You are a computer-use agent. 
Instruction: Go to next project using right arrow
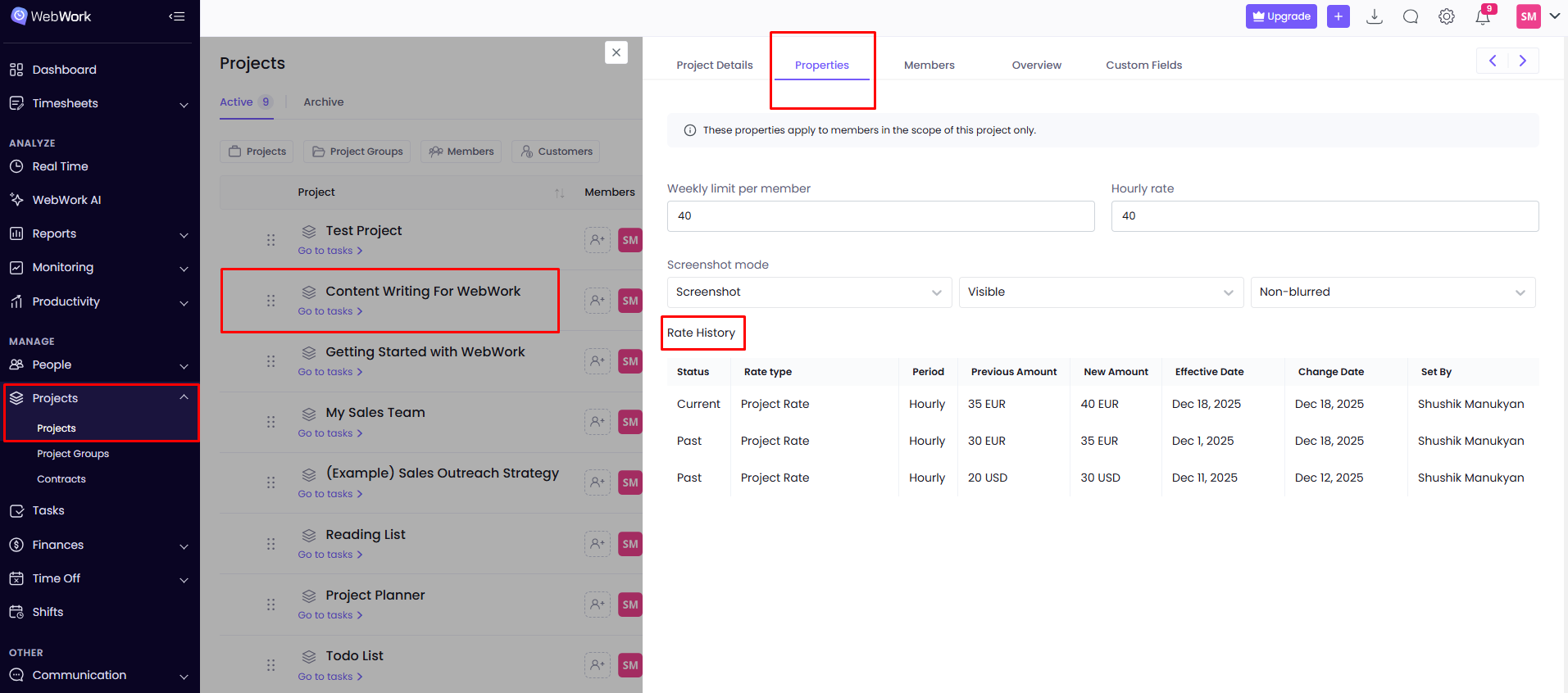(x=1522, y=61)
